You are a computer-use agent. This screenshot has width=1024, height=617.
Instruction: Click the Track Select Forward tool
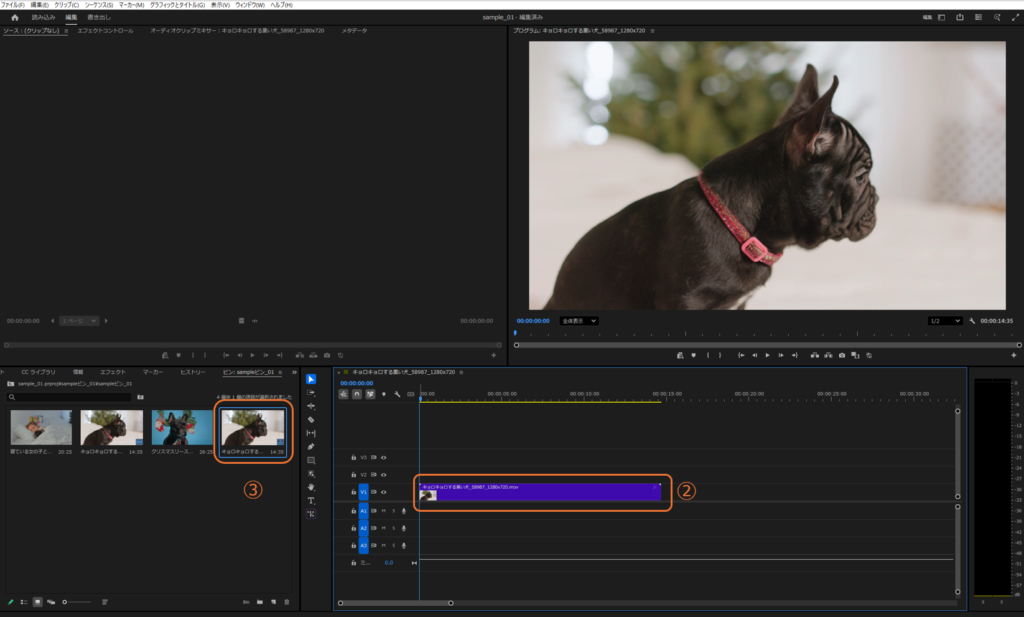pos(311,393)
